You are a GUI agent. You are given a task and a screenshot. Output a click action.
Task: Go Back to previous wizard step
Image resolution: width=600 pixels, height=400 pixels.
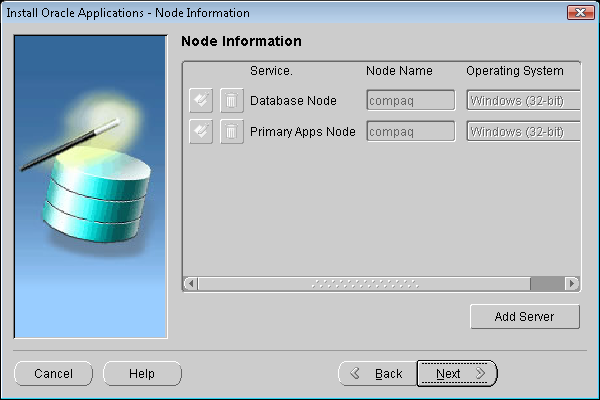pyautogui.click(x=378, y=373)
